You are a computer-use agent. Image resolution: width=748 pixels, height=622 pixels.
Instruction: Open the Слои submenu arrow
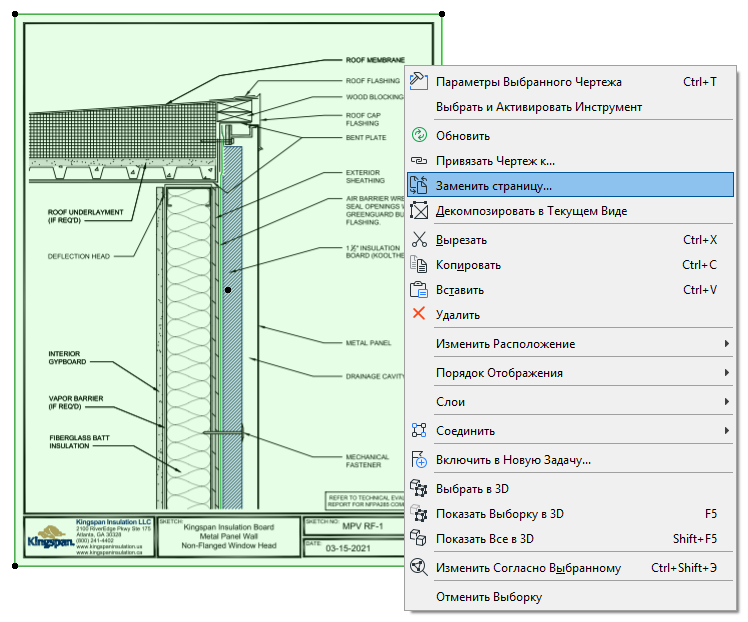726,402
